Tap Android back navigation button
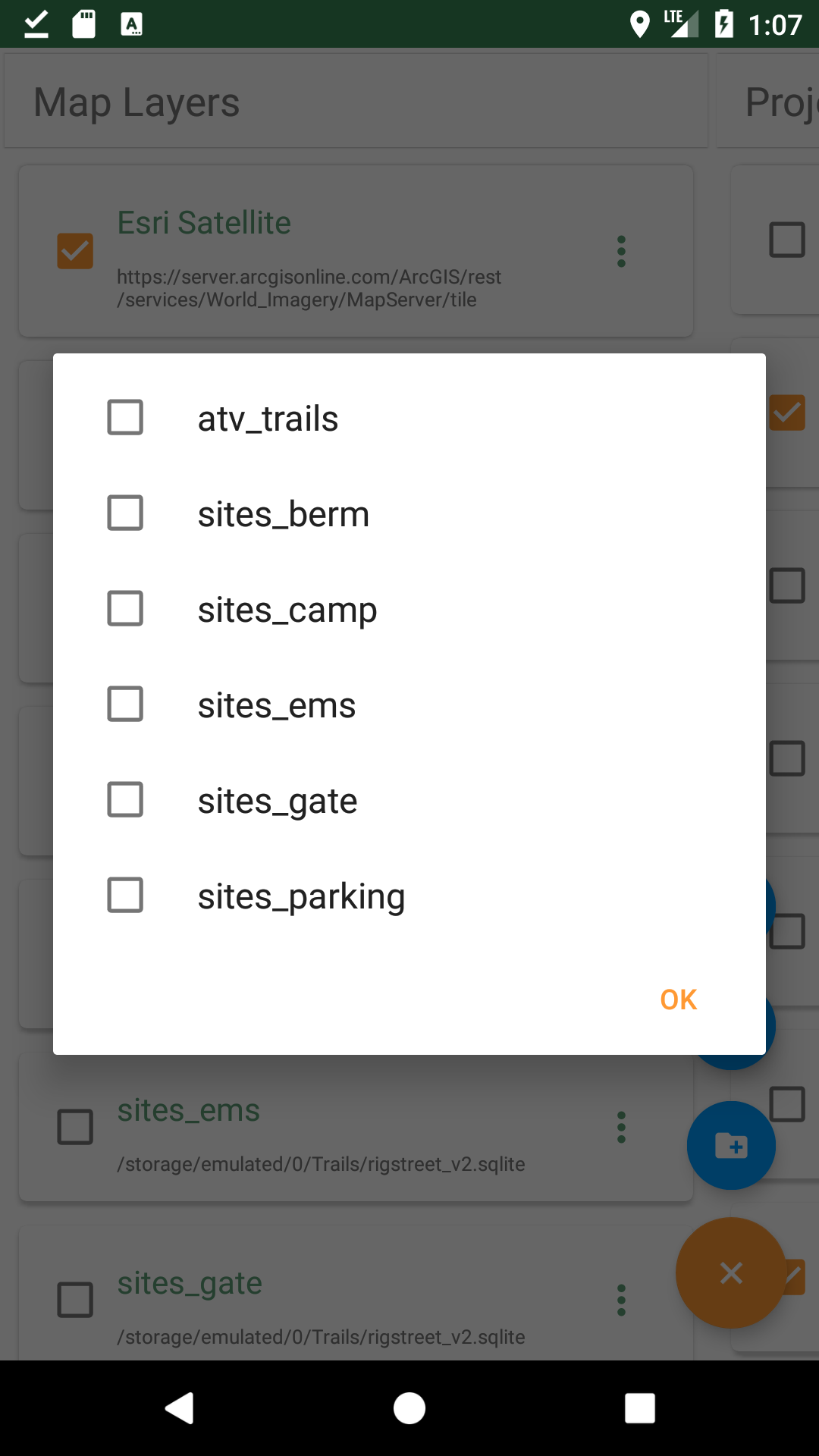This screenshot has width=819, height=1456. (180, 1408)
